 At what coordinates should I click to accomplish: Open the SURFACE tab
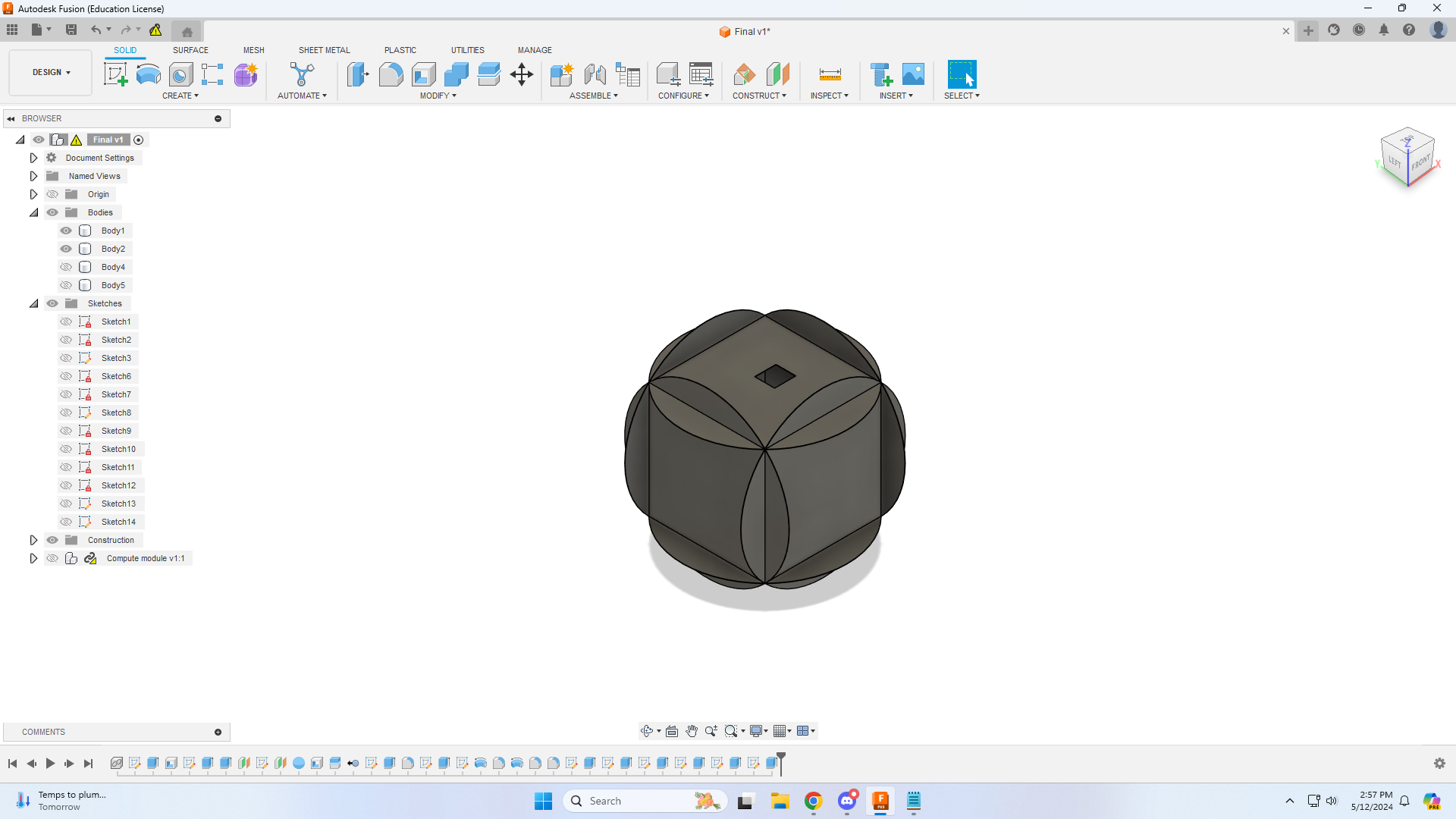(190, 50)
